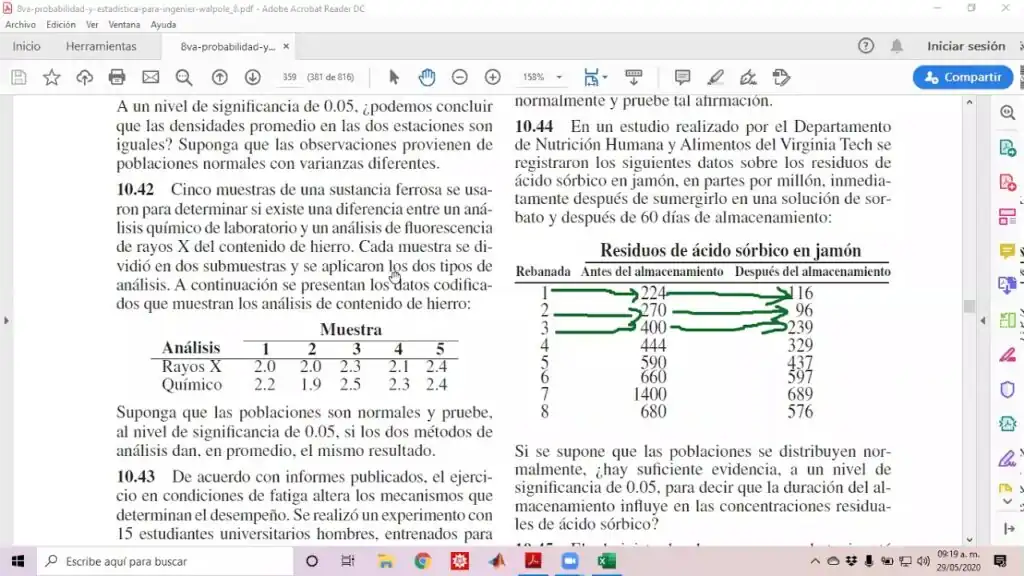
Task: Open the pink layout tool in right panel
Action: pos(1008,216)
